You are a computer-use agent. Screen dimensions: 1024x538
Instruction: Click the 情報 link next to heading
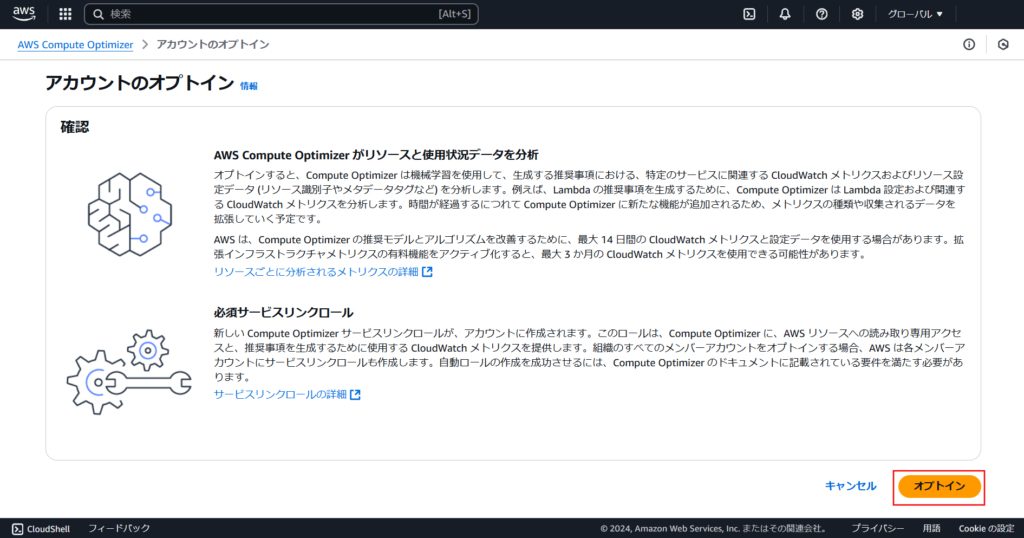click(x=249, y=86)
